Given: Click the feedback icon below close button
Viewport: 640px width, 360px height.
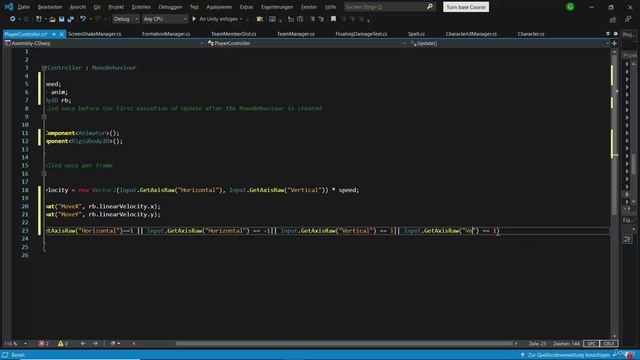Looking at the screenshot, I should pos(628,19).
